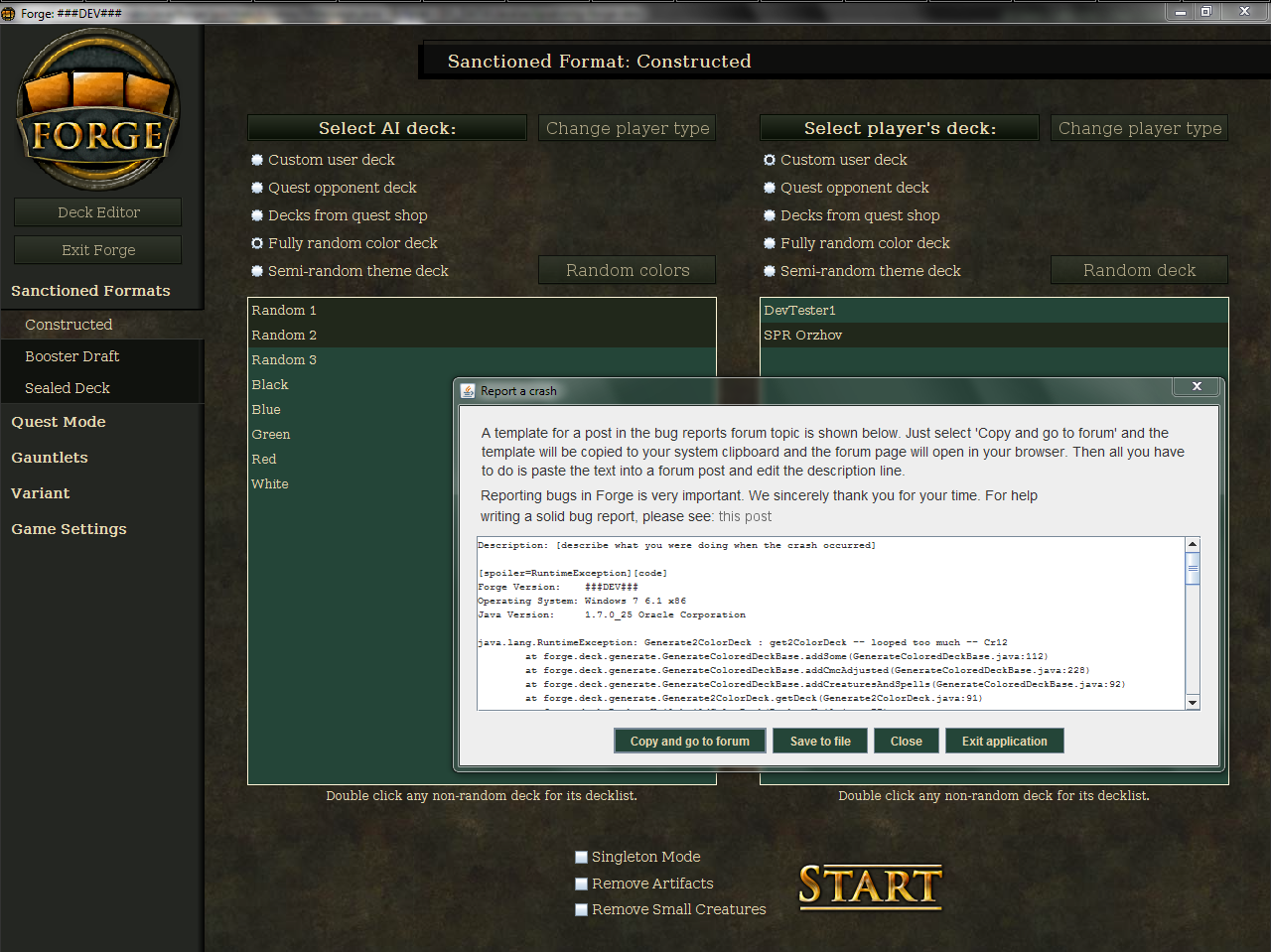
Task: Open the Sealed Deck menu item
Action: click(68, 388)
